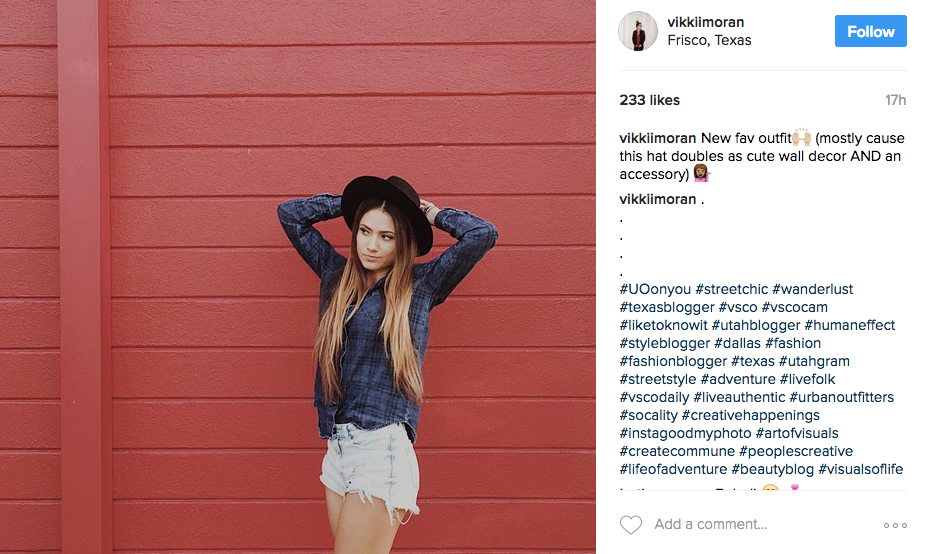Focus the Add a comment field
Viewport: 926px width, 554px height.
762,524
